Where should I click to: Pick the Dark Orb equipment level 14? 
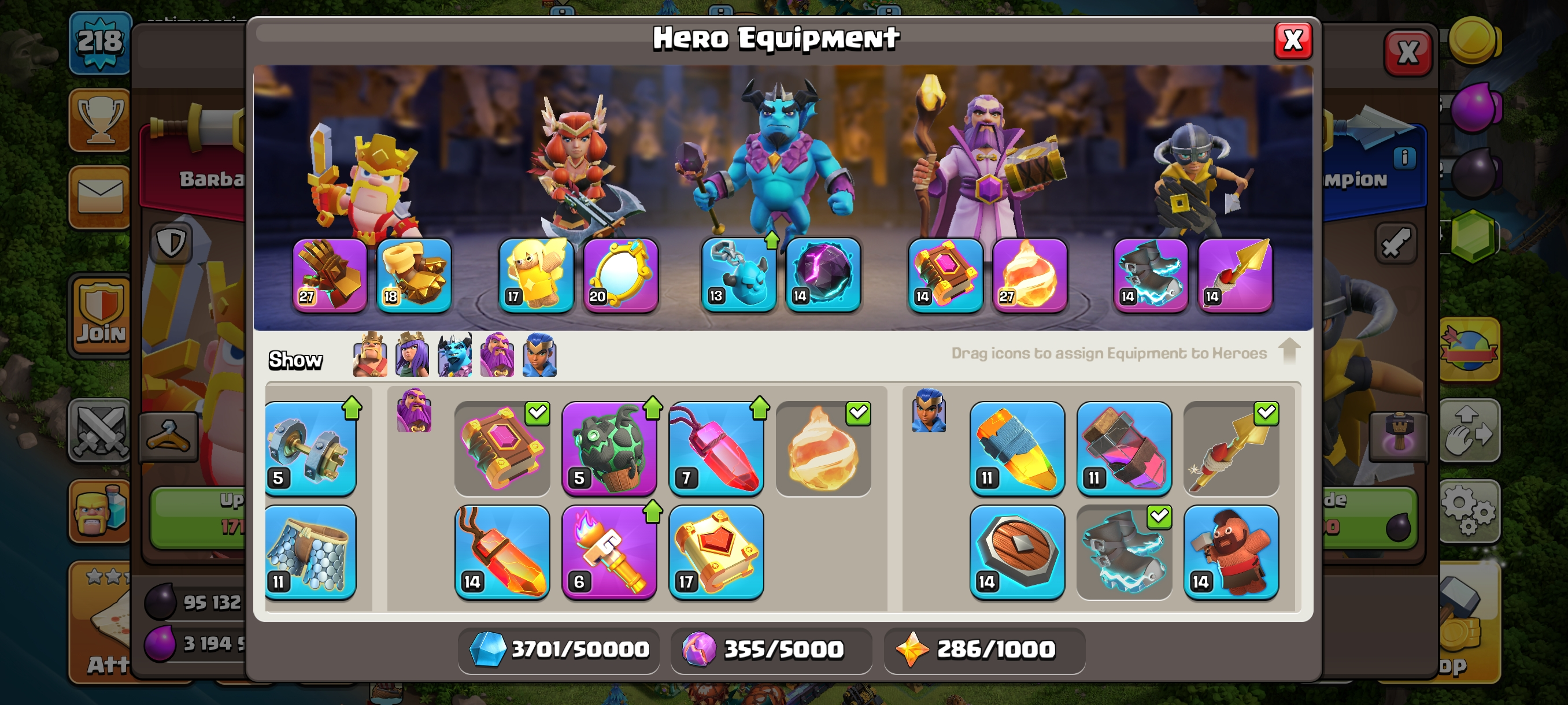click(823, 275)
